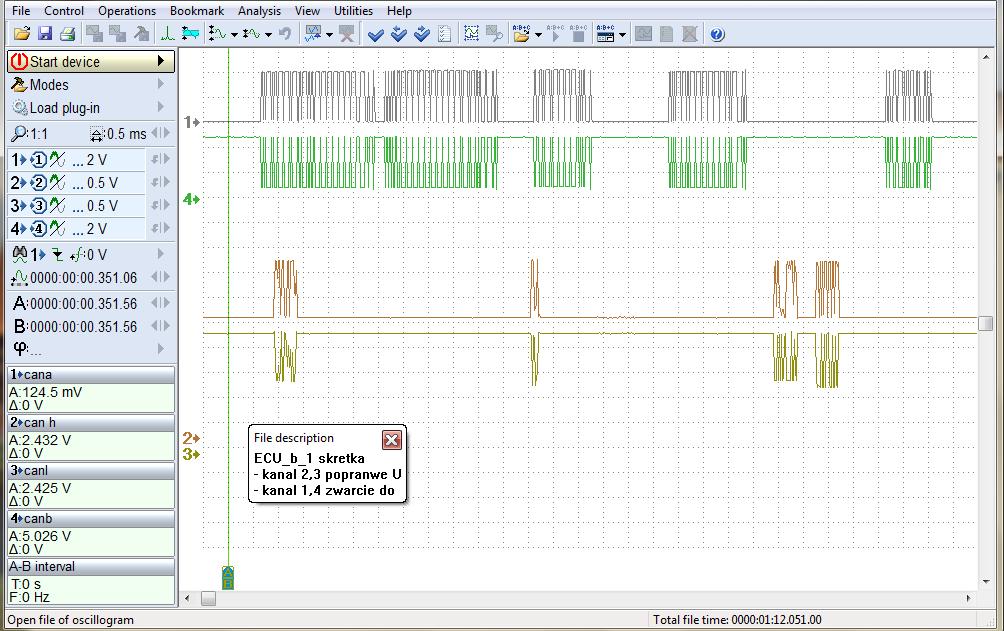Click the magnifier 1:1 zoom icon
The image size is (1004, 631).
point(18,133)
